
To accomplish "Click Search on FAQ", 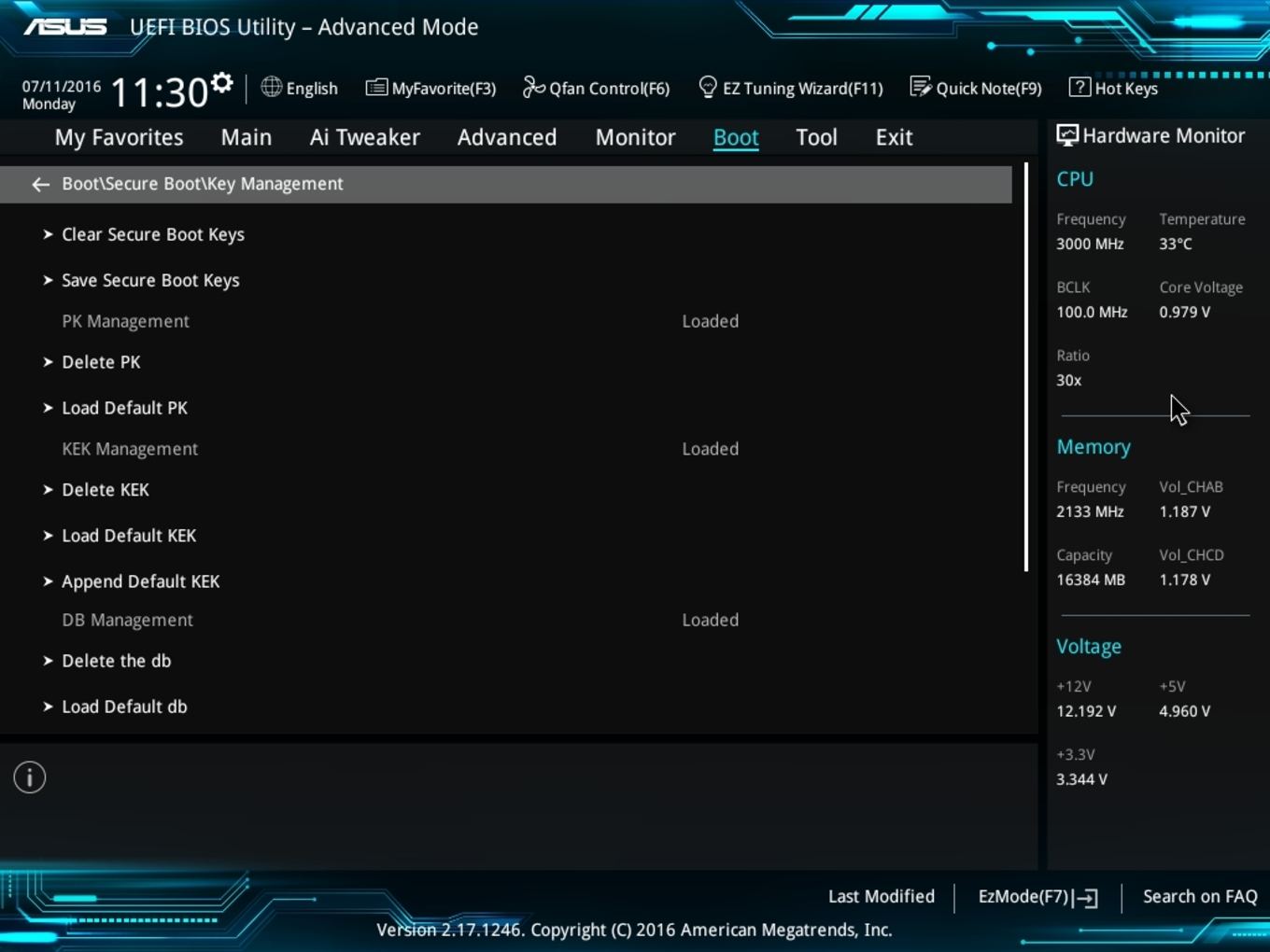I will (x=1200, y=896).
